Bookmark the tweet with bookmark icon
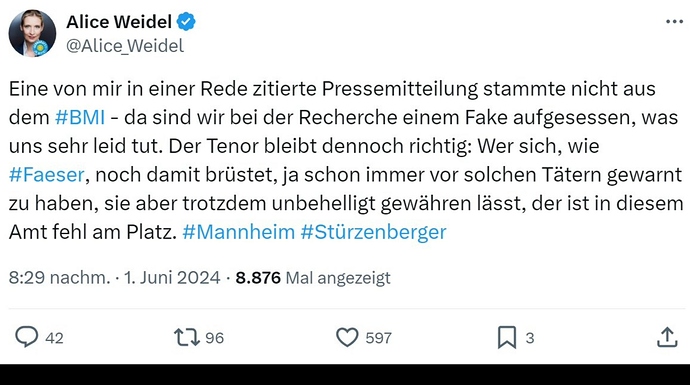 pos(507,337)
